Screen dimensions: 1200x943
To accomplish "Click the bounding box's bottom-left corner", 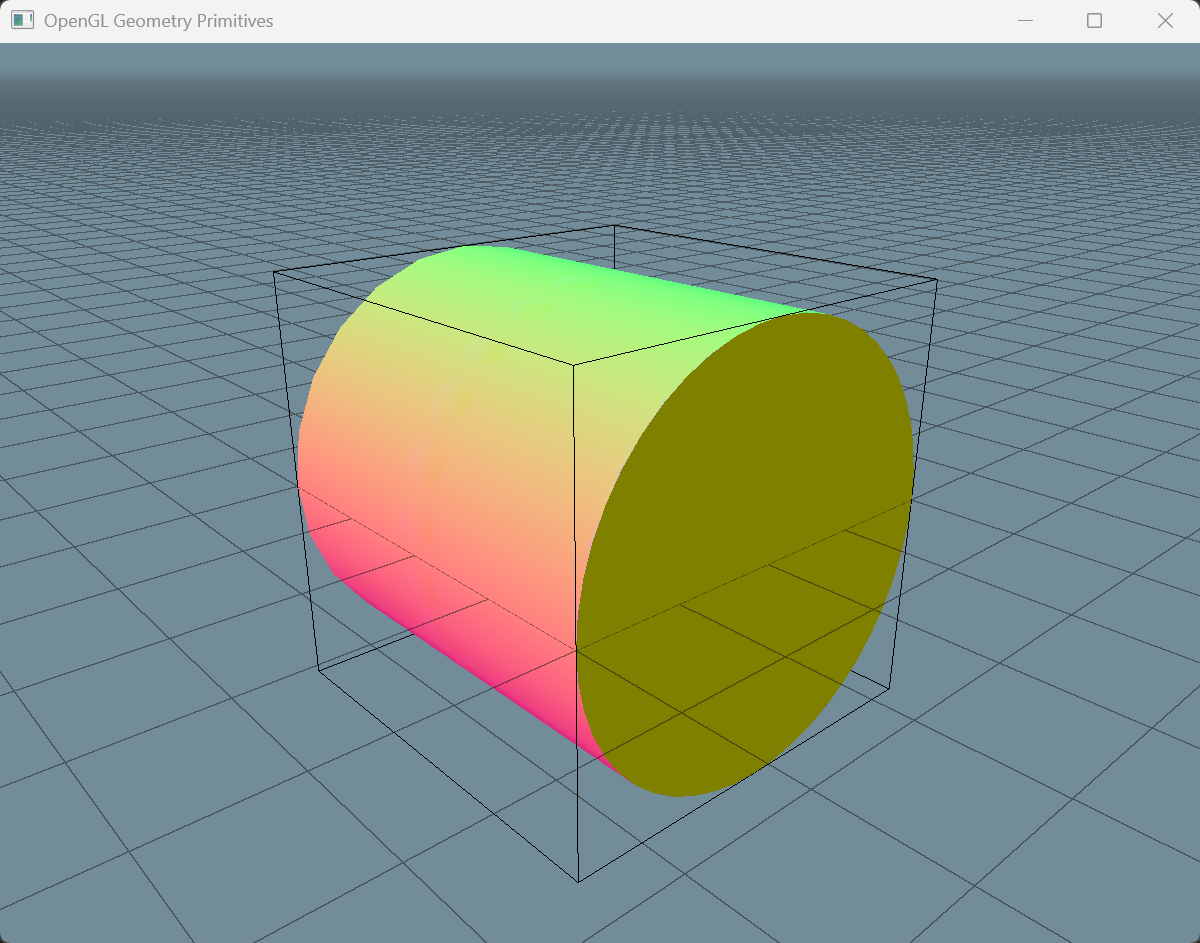I will click(318, 671).
